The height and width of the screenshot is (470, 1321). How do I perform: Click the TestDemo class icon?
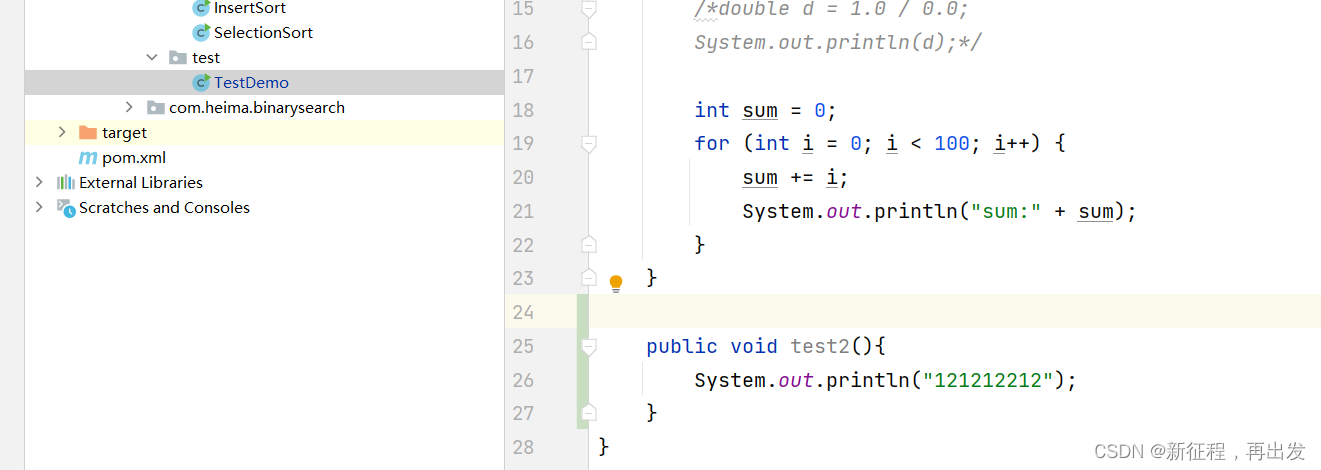(201, 83)
